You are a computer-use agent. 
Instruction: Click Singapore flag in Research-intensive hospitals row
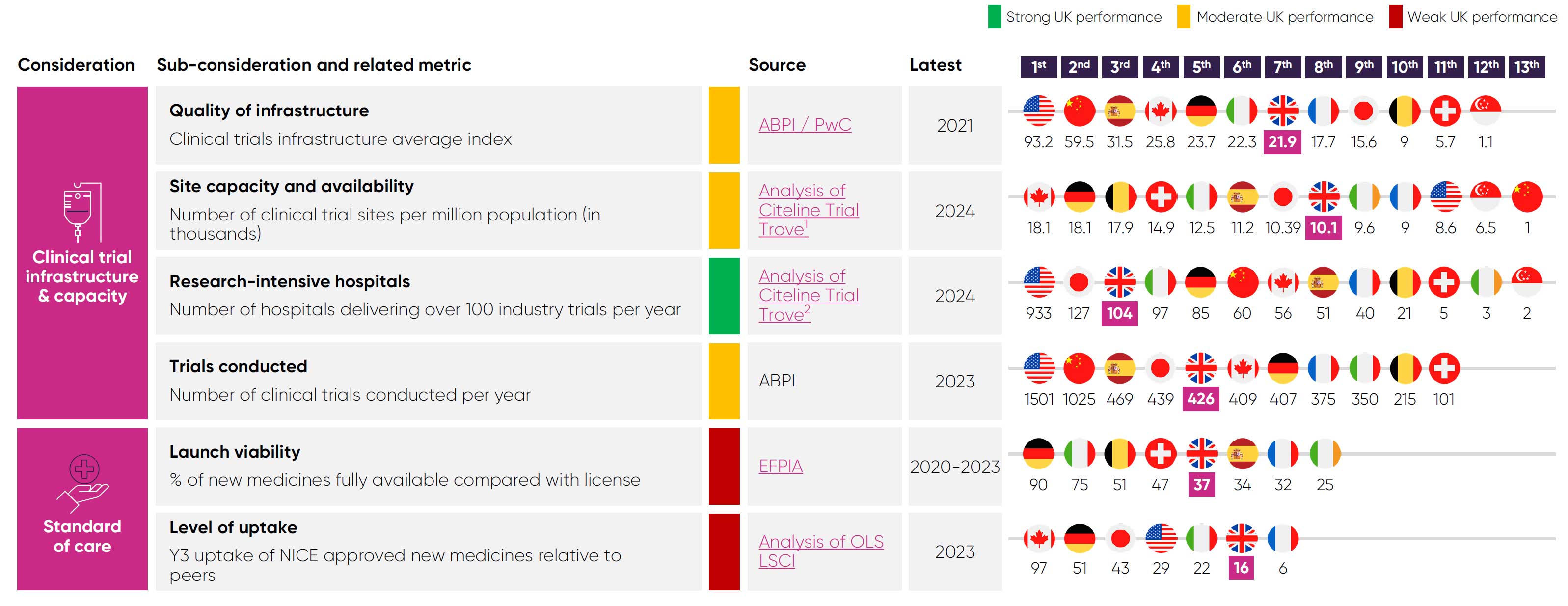click(x=1527, y=282)
